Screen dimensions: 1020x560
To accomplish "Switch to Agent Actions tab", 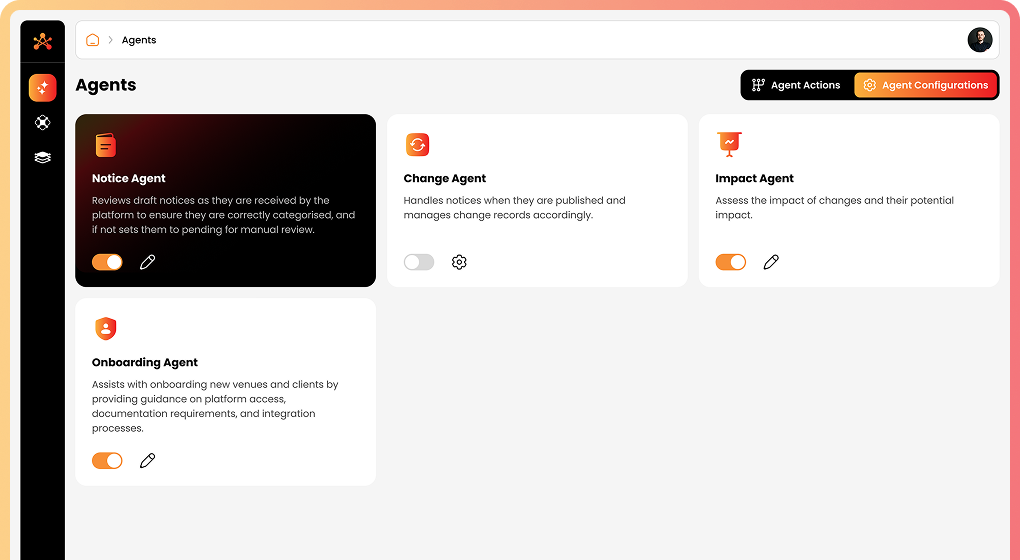I will 796,85.
